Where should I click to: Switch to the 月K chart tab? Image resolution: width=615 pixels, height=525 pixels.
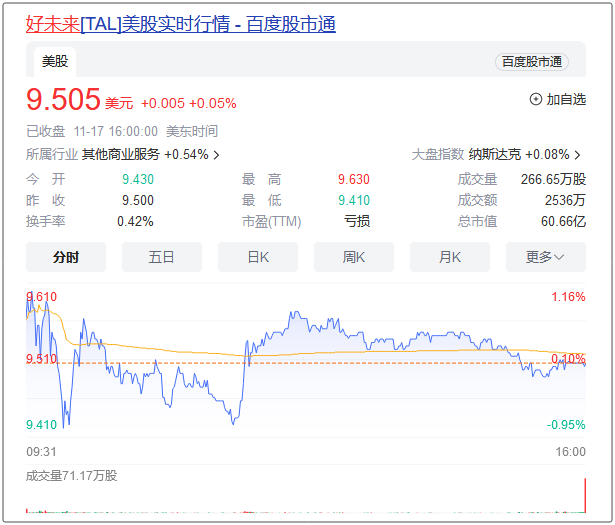pos(450,257)
